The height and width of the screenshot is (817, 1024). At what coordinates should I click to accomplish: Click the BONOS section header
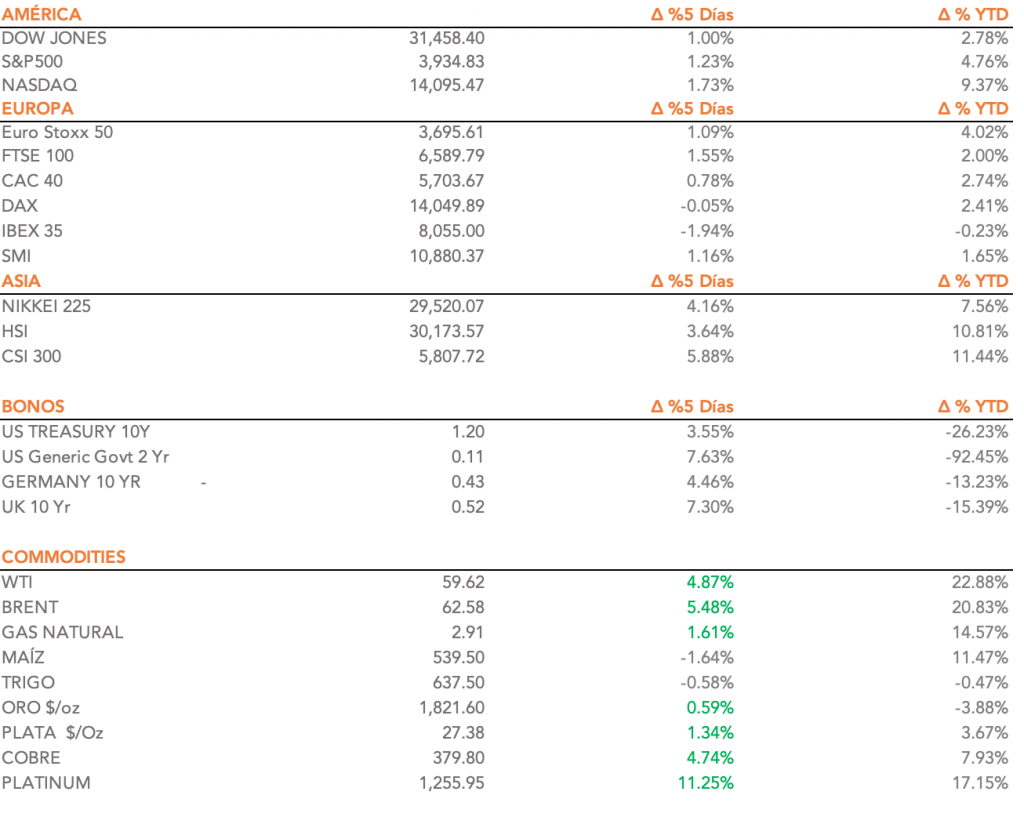pyautogui.click(x=33, y=406)
